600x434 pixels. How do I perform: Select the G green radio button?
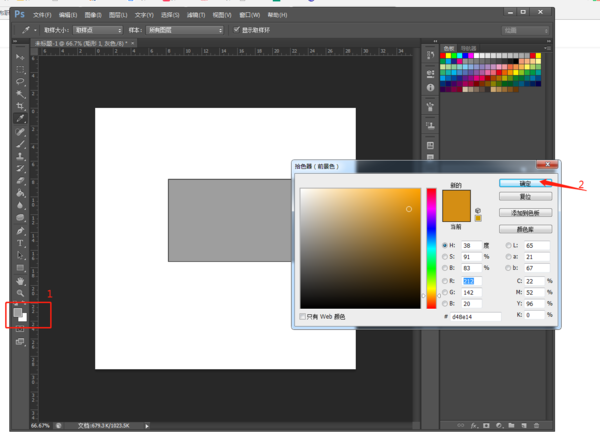(445, 292)
